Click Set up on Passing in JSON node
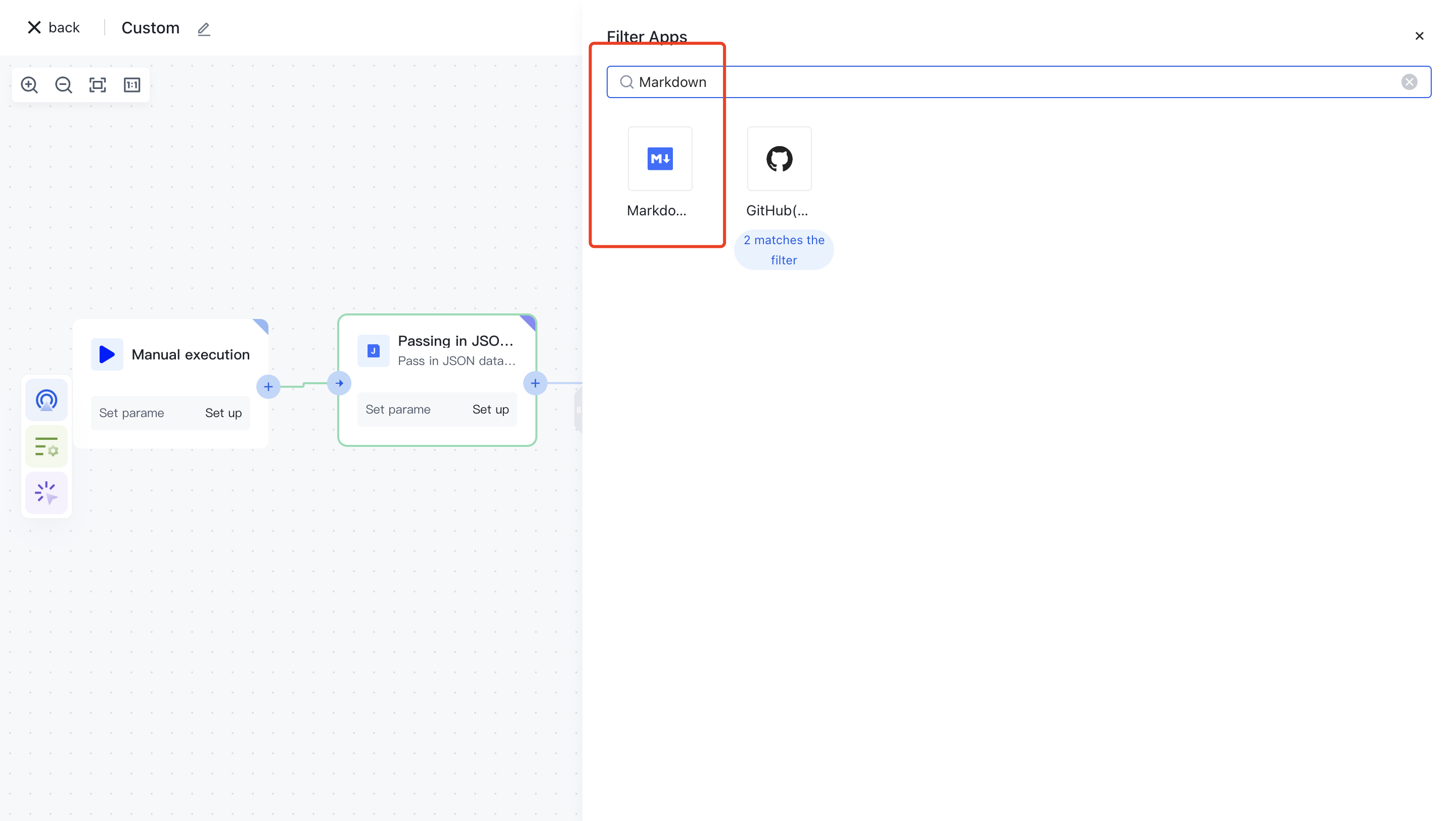This screenshot has width=1456, height=821. point(490,409)
